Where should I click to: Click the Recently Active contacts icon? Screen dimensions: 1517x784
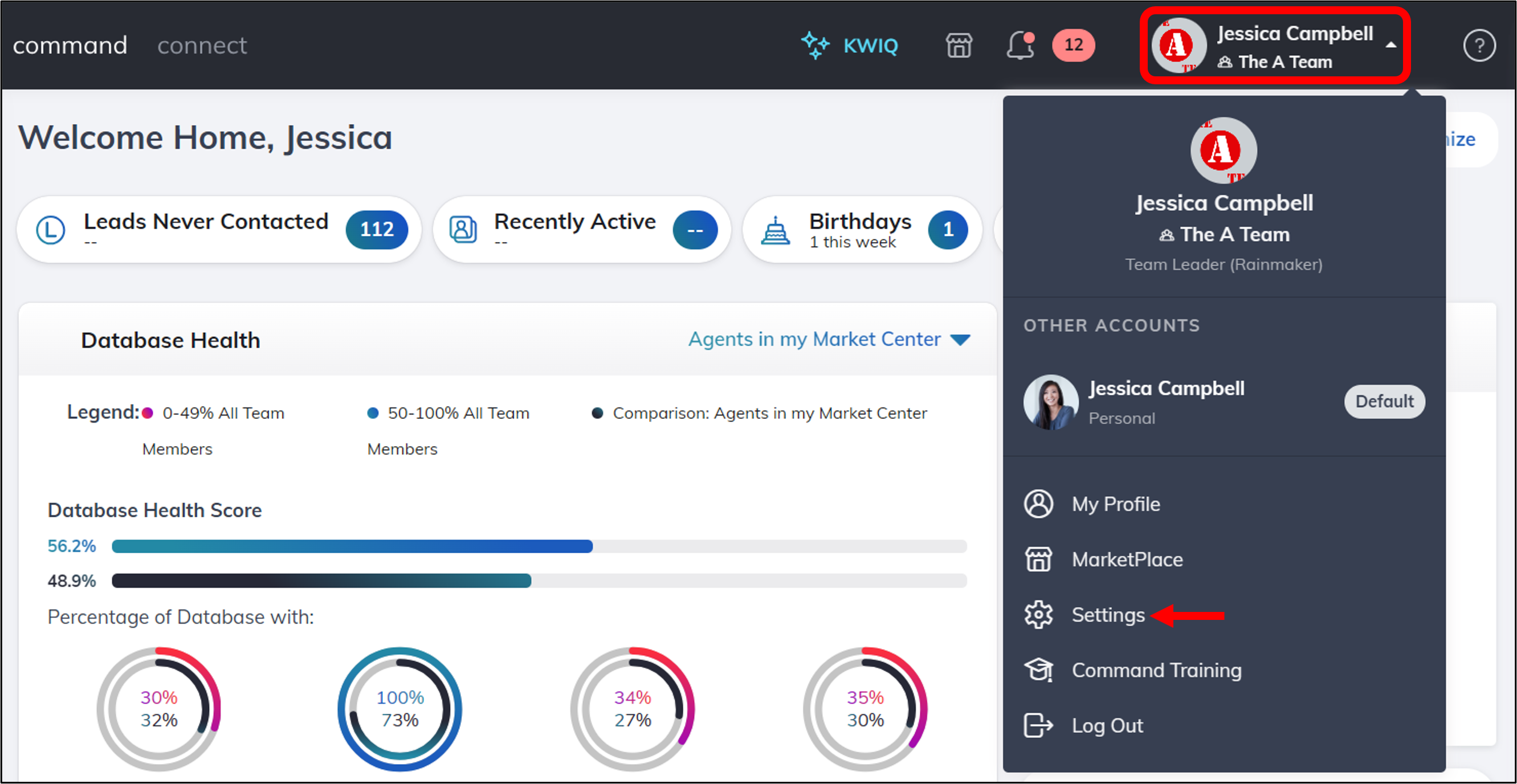(463, 230)
